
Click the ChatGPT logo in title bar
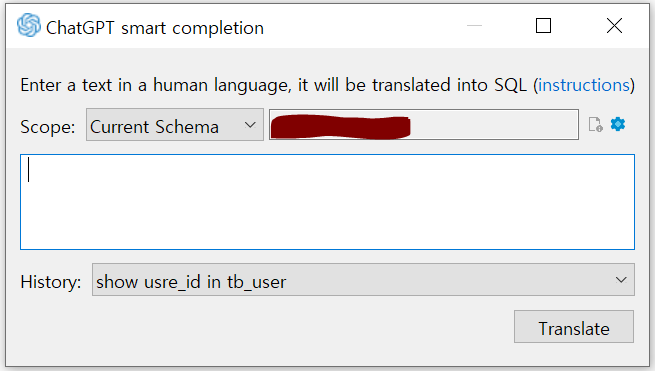click(29, 25)
